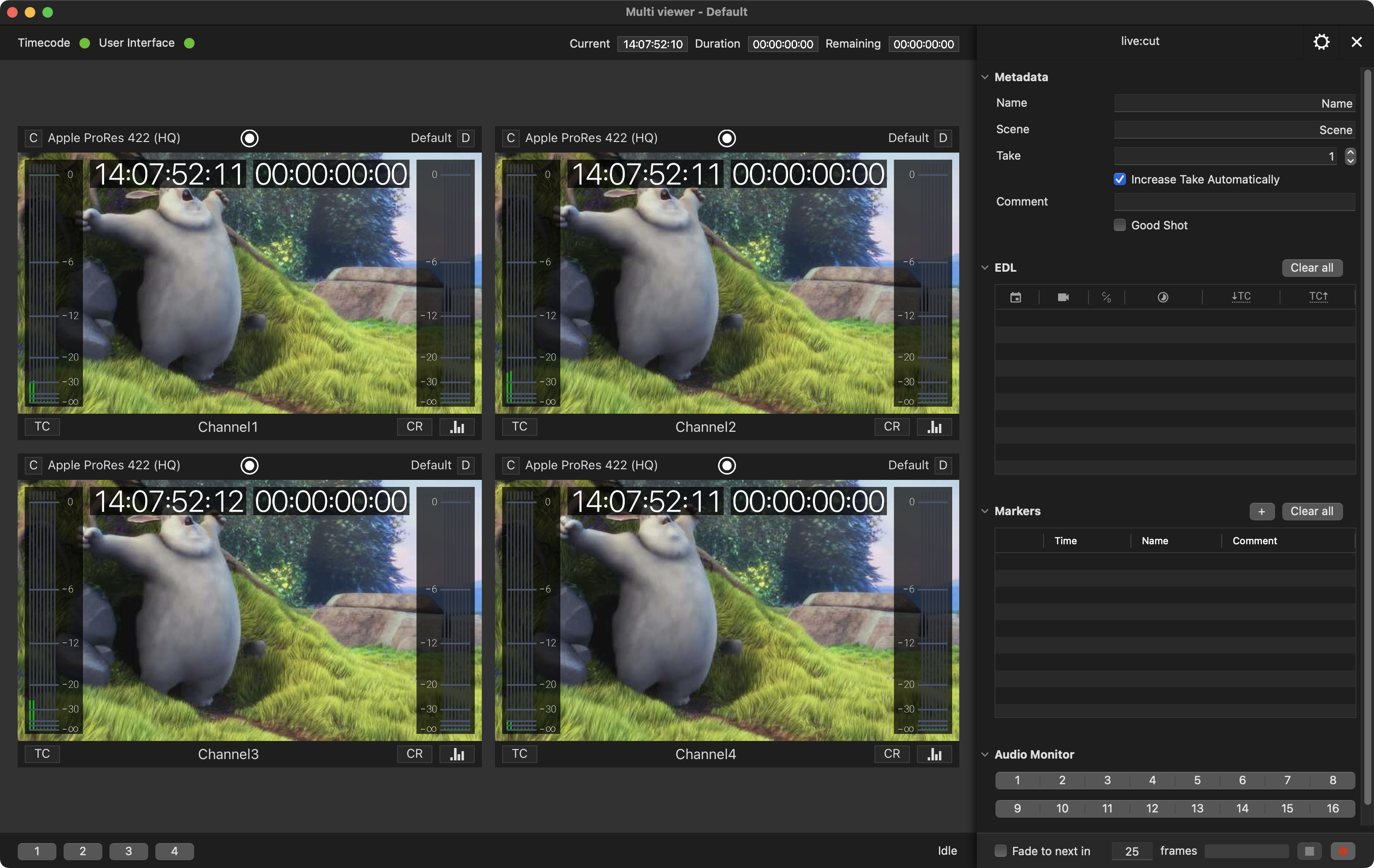Toggle TC overlay on Channel1
Viewport: 1374px width, 868px height.
click(42, 427)
